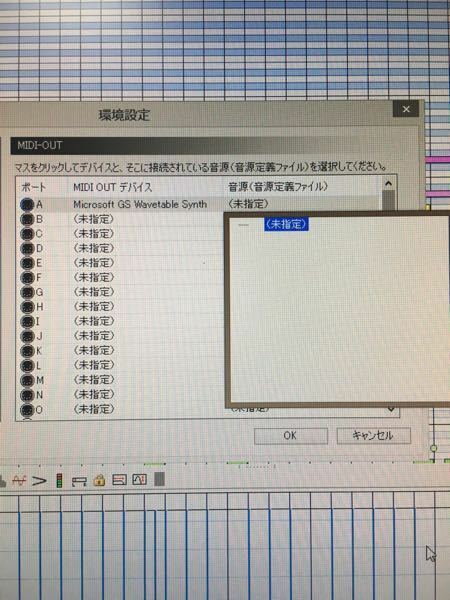Click the port N connector icon
Image resolution: width=450 pixels, height=600 pixels.
point(27,395)
